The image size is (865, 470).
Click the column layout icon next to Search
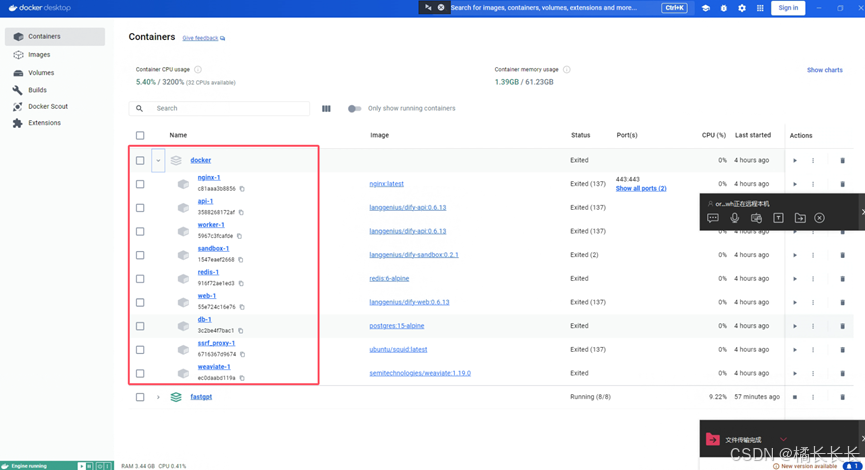coord(326,109)
